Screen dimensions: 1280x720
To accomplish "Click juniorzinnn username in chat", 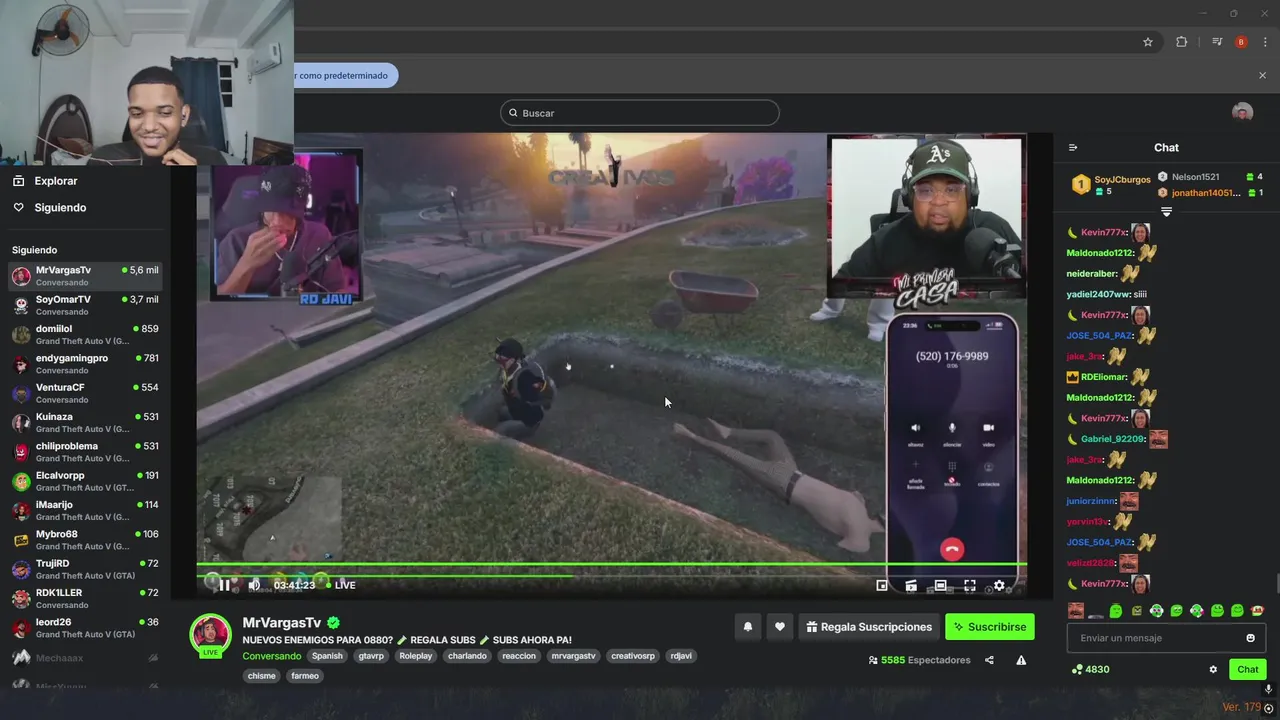I will [x=1091, y=501].
